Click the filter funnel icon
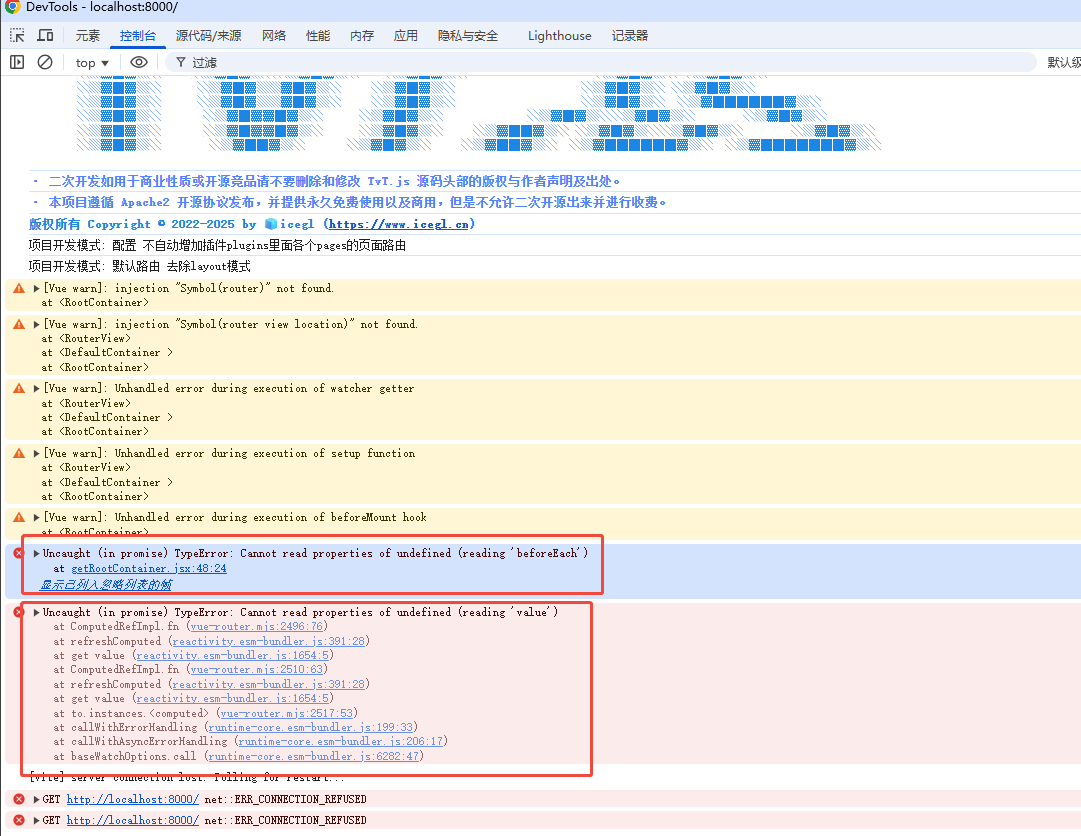 (x=180, y=62)
